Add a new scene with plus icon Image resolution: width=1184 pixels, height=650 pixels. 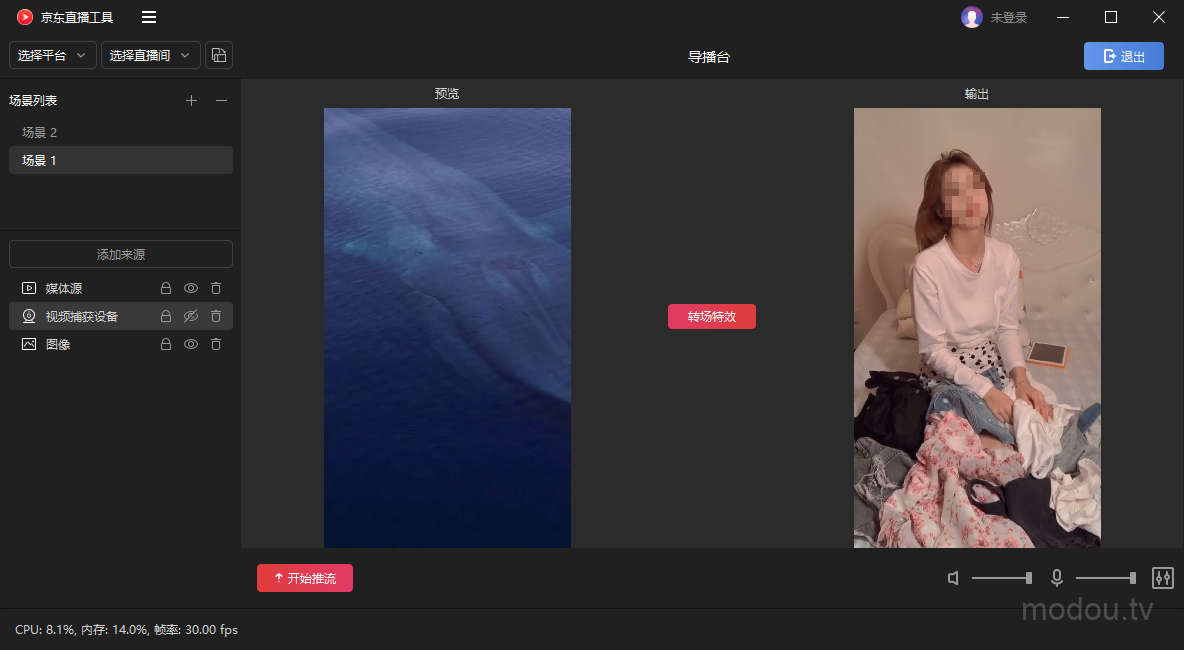coord(192,100)
